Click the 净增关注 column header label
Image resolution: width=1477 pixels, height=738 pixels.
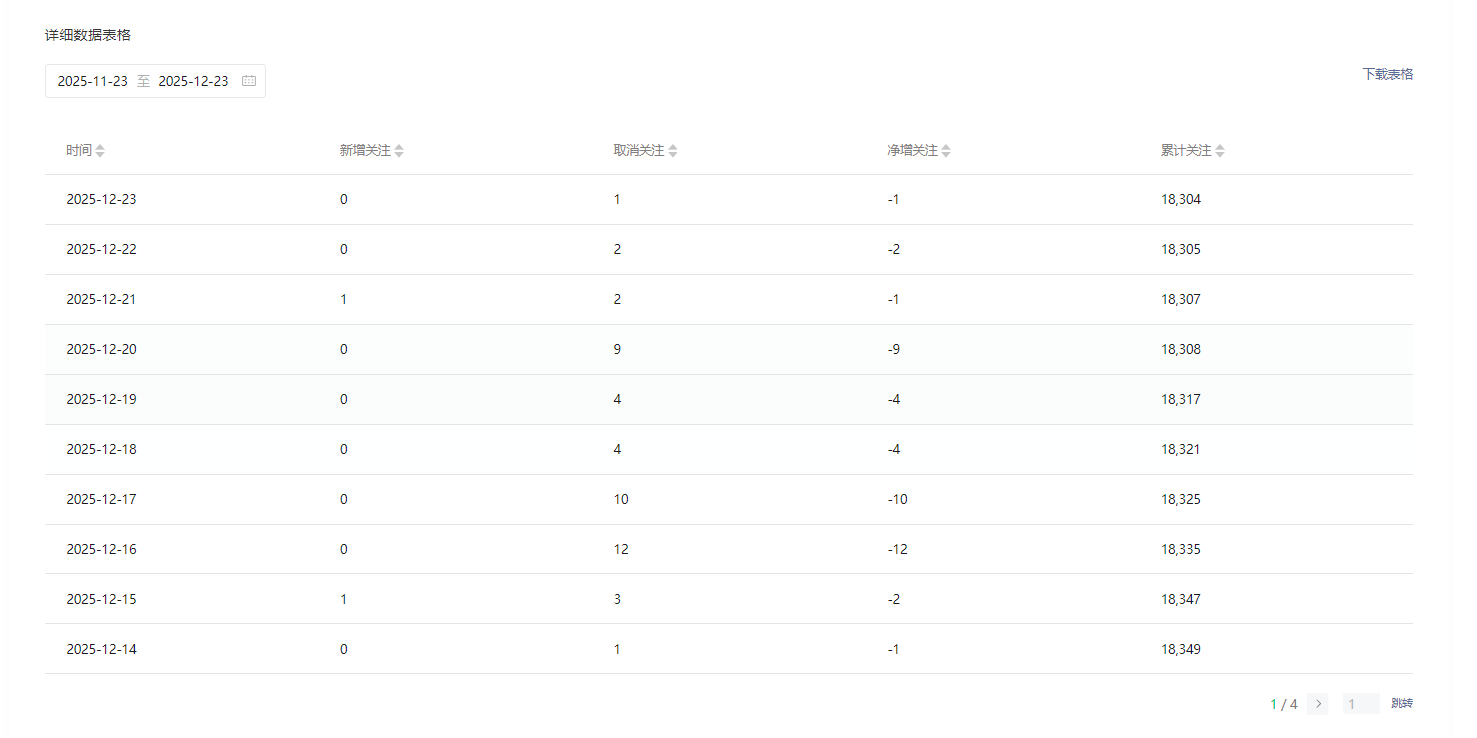tap(912, 151)
